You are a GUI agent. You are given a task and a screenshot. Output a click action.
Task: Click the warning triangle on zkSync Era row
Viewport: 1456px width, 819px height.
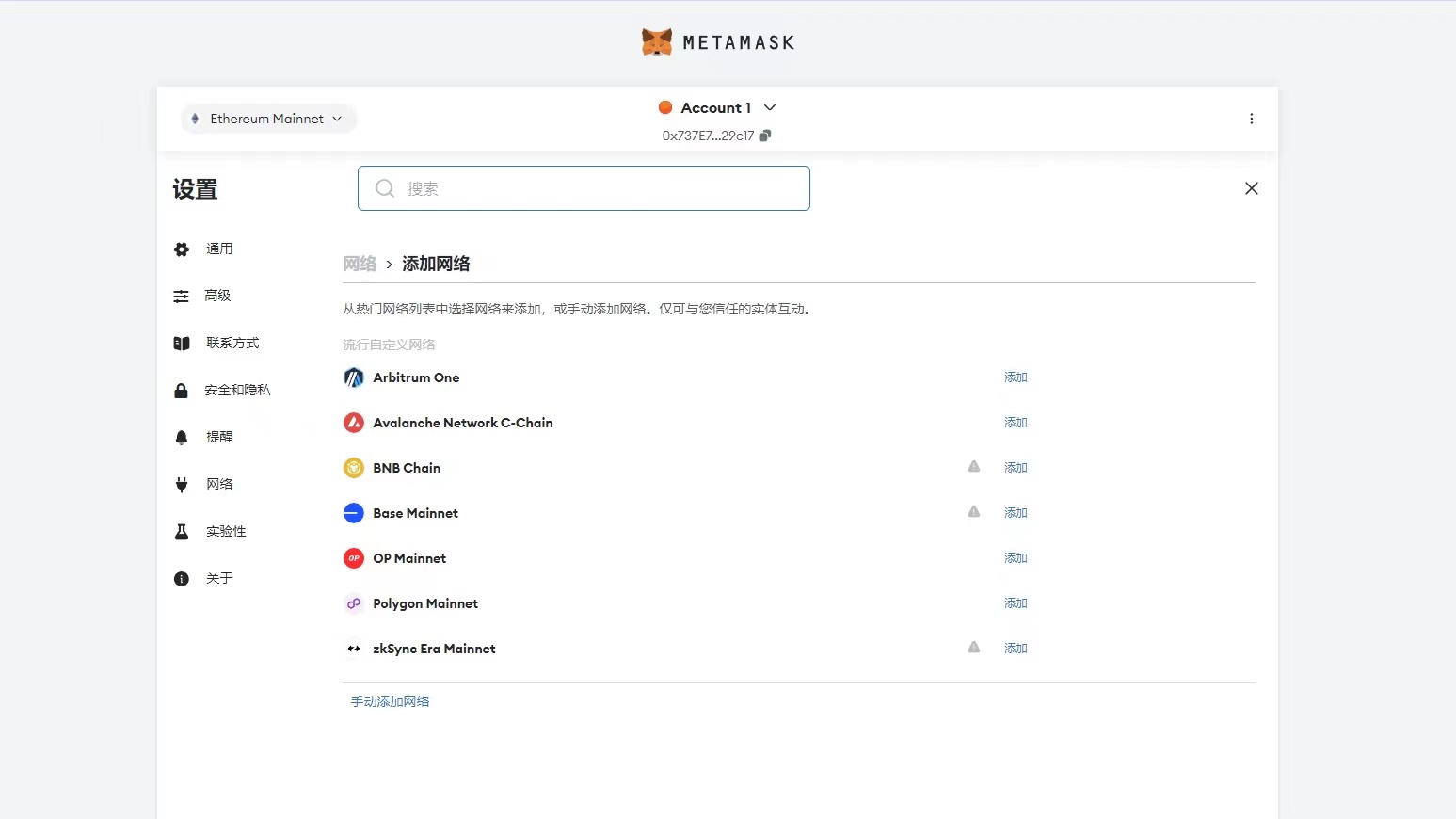click(x=974, y=648)
